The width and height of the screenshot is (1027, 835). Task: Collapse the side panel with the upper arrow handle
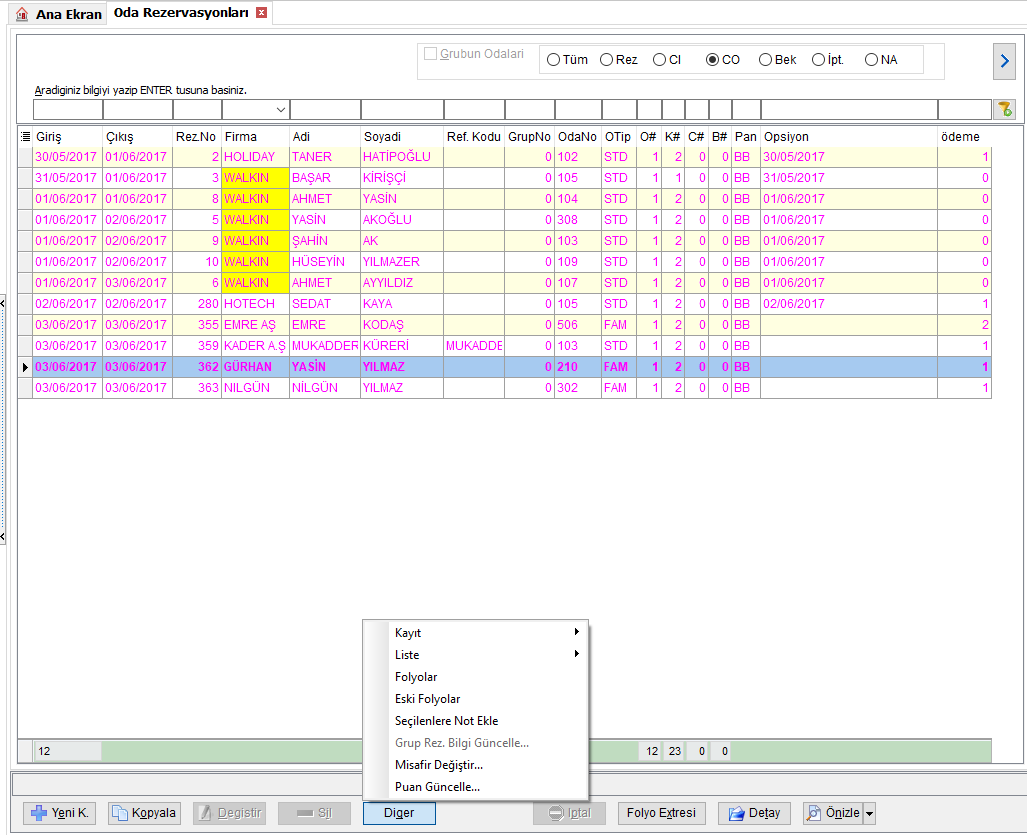coord(3,303)
